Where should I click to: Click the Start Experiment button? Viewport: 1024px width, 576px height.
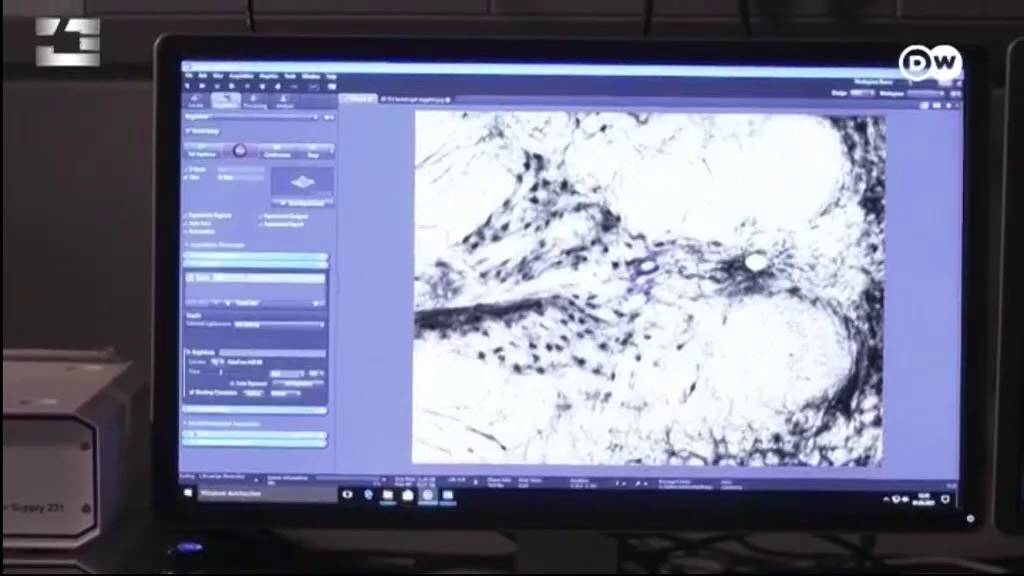coord(302,204)
